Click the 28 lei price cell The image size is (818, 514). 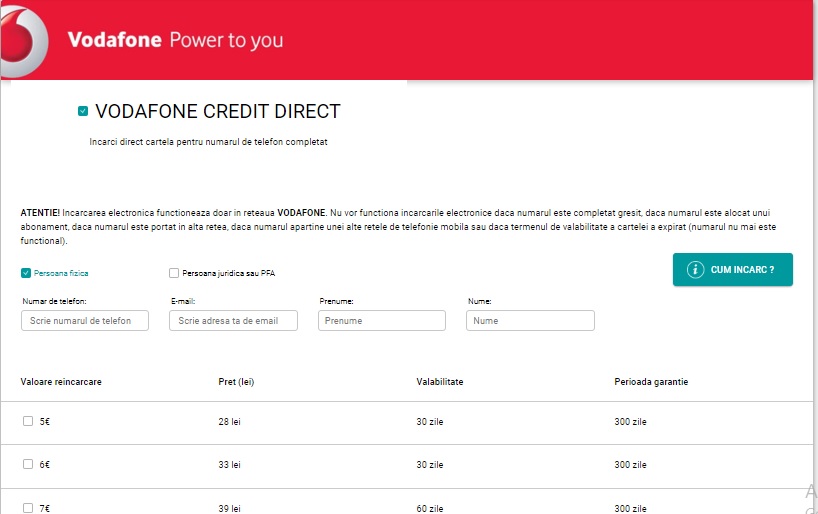point(230,422)
